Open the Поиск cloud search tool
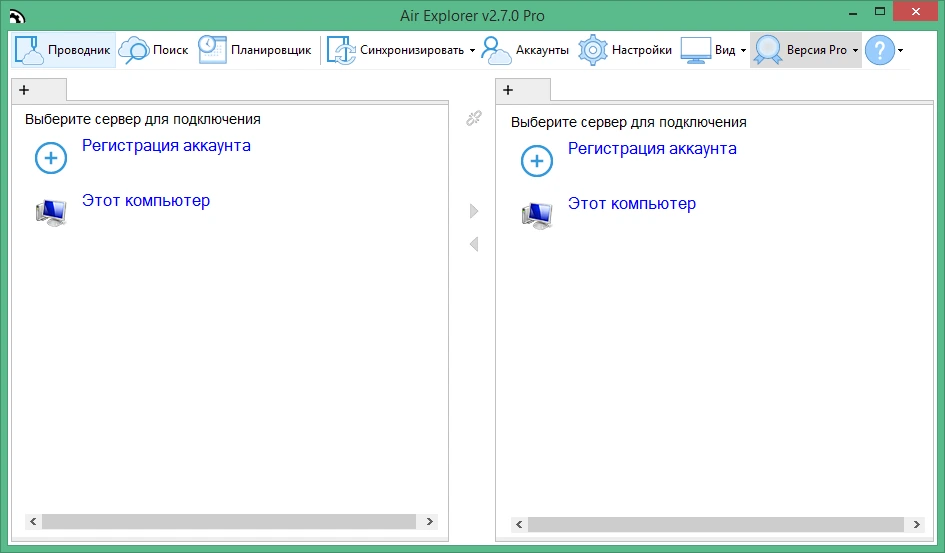Viewport: 945px width, 553px height. pos(154,50)
